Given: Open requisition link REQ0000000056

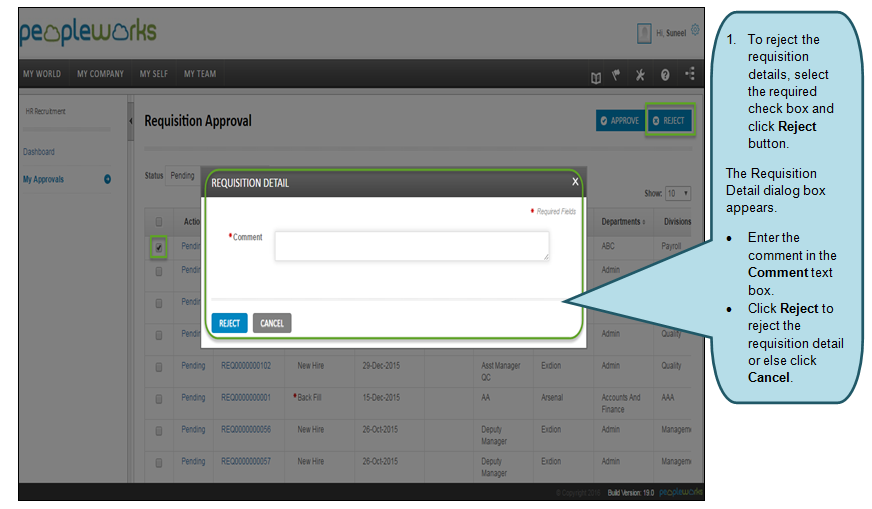Looking at the screenshot, I should pos(246,429).
